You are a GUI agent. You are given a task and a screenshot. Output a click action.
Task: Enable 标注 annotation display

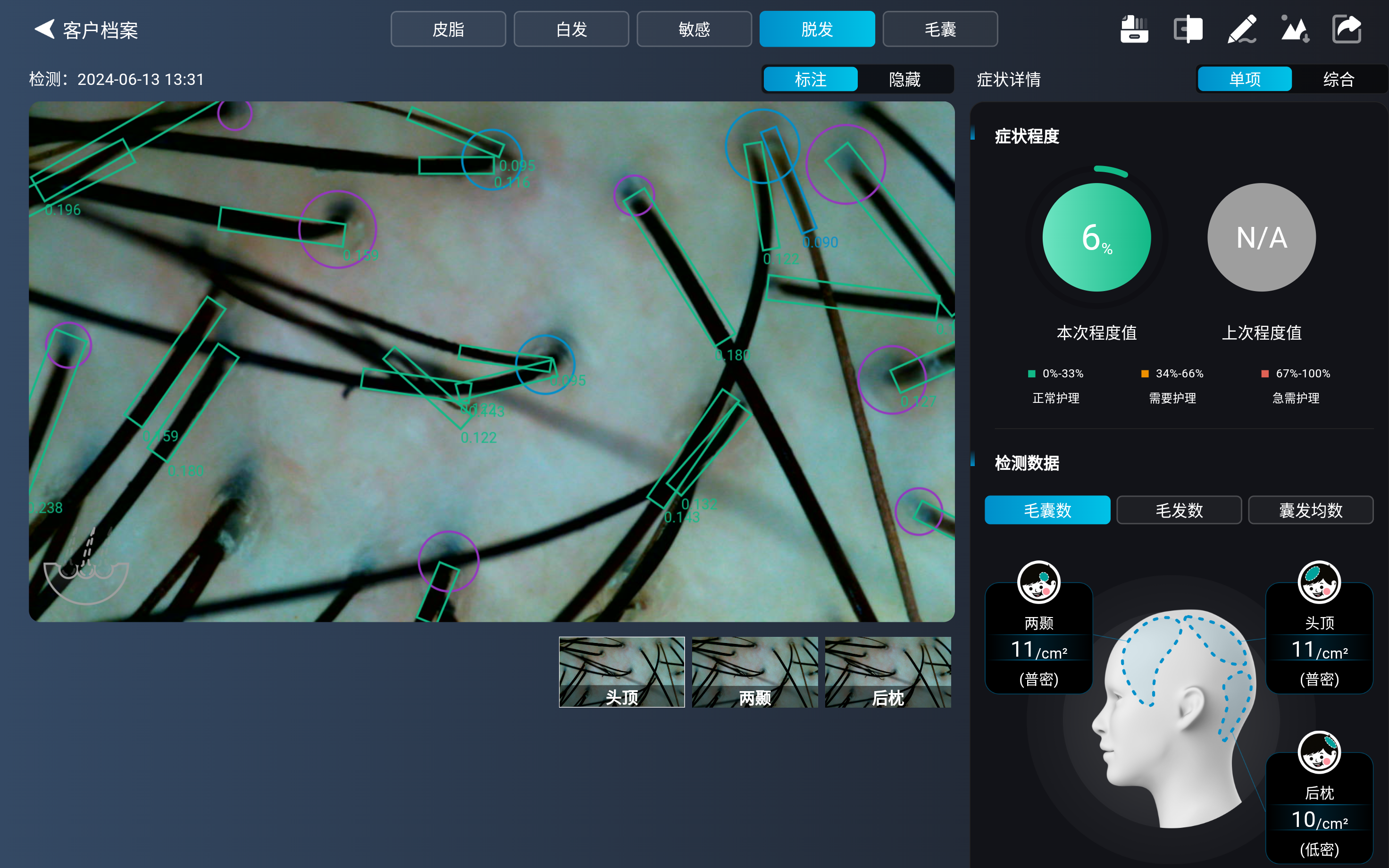(811, 79)
